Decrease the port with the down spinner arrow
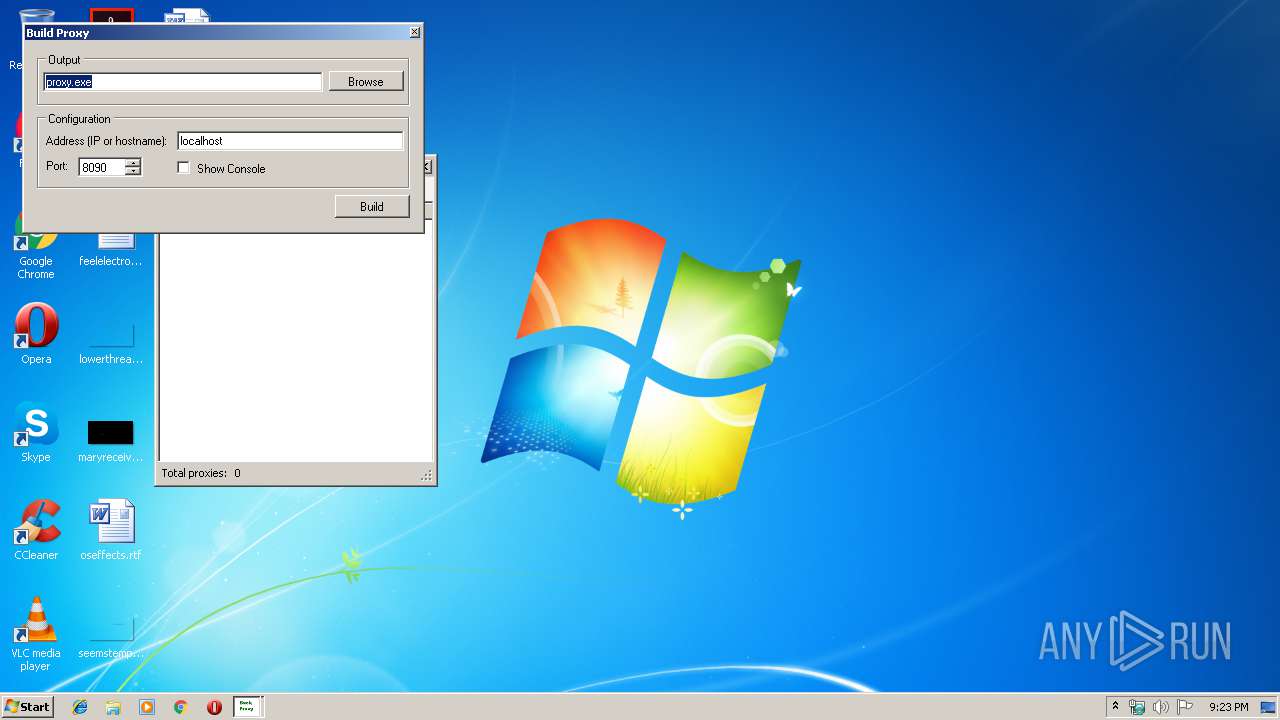Viewport: 1280px width, 720px height. click(x=133, y=172)
